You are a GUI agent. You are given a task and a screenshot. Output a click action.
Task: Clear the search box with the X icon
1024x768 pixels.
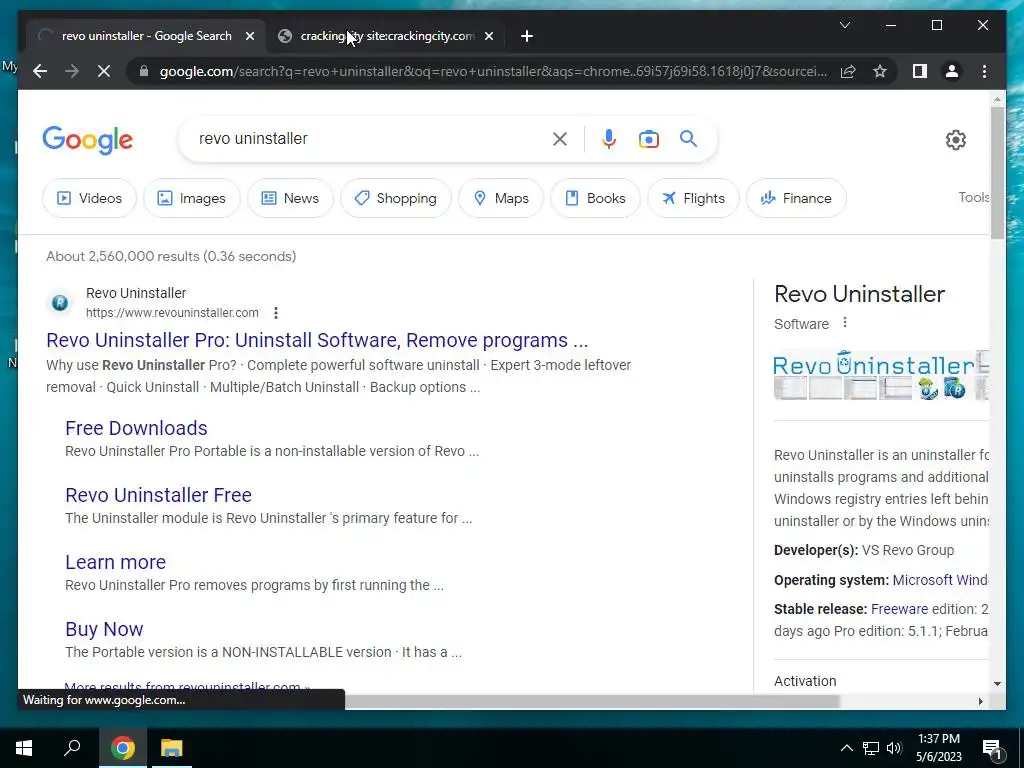point(560,139)
